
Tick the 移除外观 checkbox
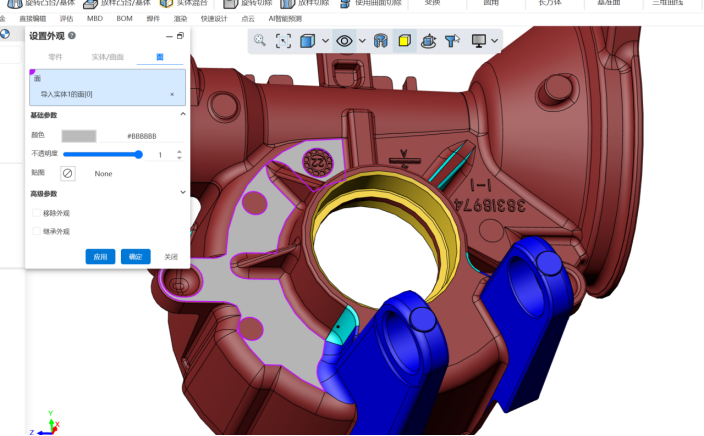(x=36, y=213)
